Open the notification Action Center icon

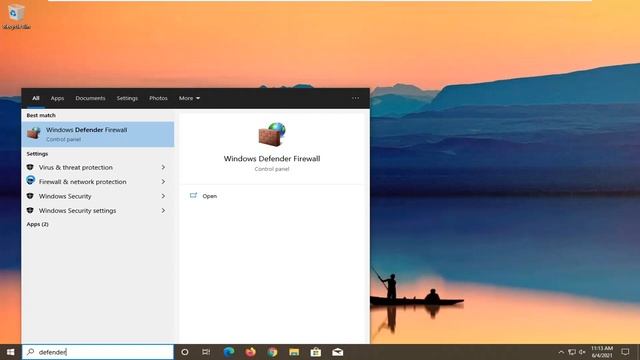pyautogui.click(x=625, y=352)
